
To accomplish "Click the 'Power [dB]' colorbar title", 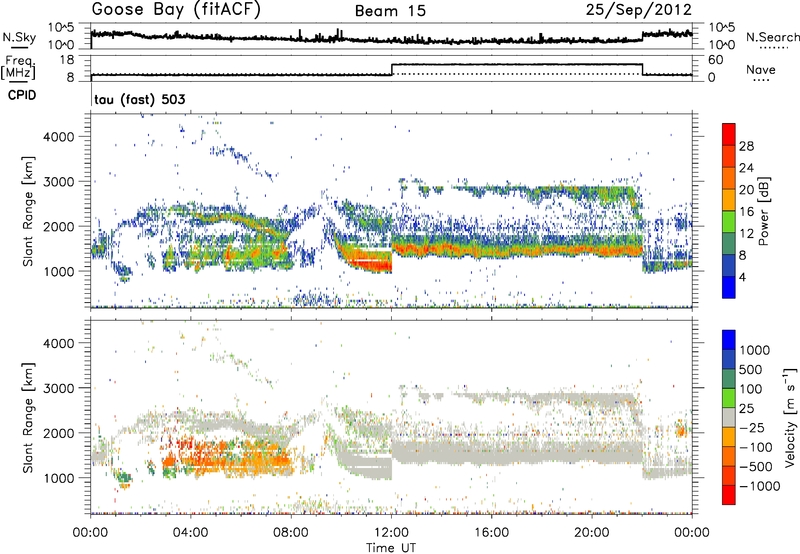I will 763,211.
